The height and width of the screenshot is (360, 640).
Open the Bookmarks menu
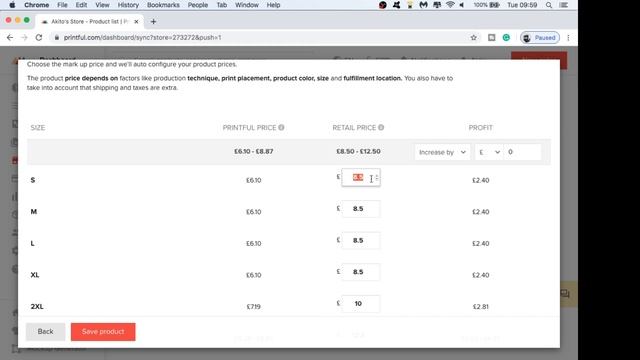163,5
